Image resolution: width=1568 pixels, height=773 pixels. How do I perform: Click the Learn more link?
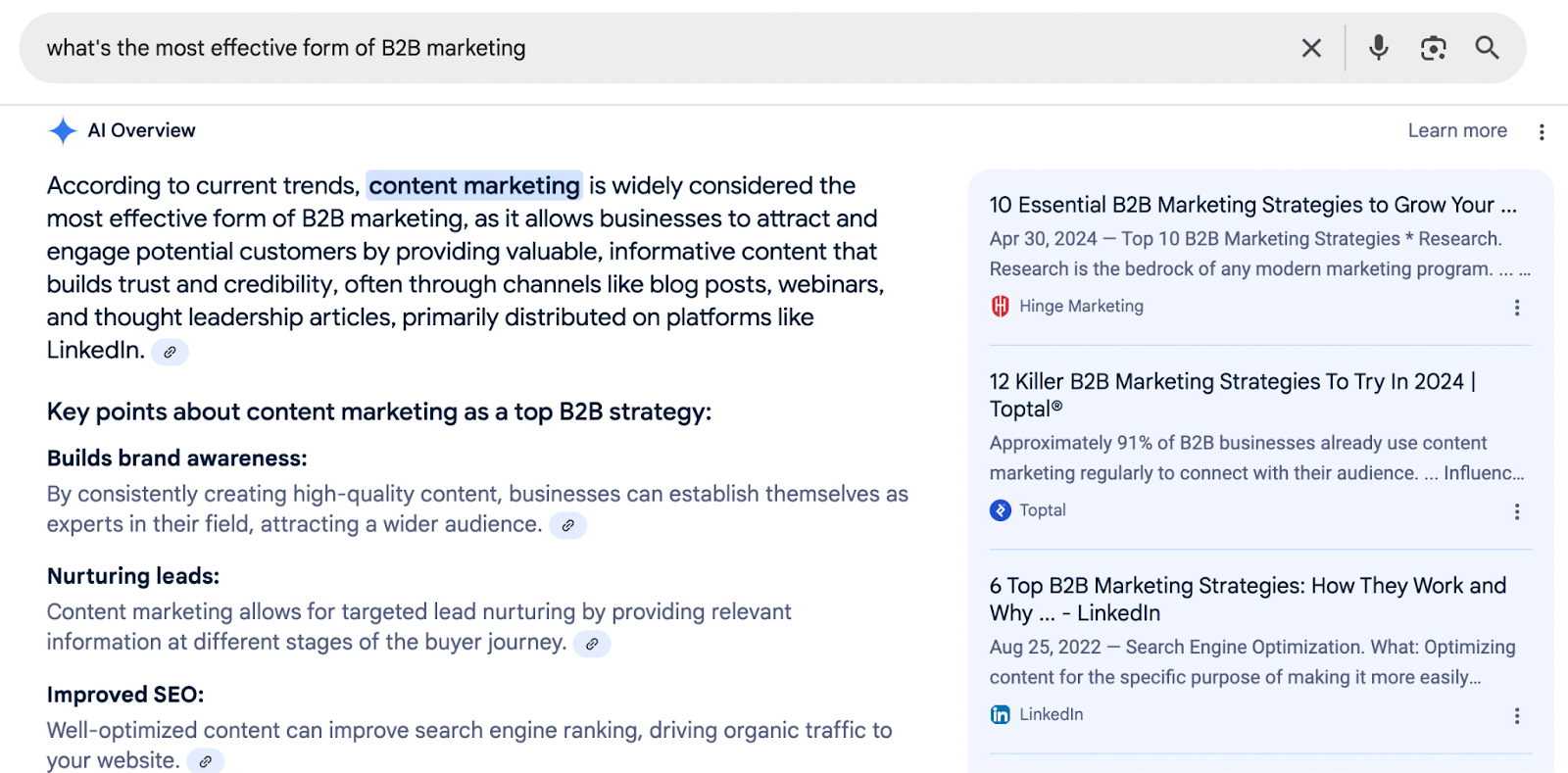tap(1457, 130)
